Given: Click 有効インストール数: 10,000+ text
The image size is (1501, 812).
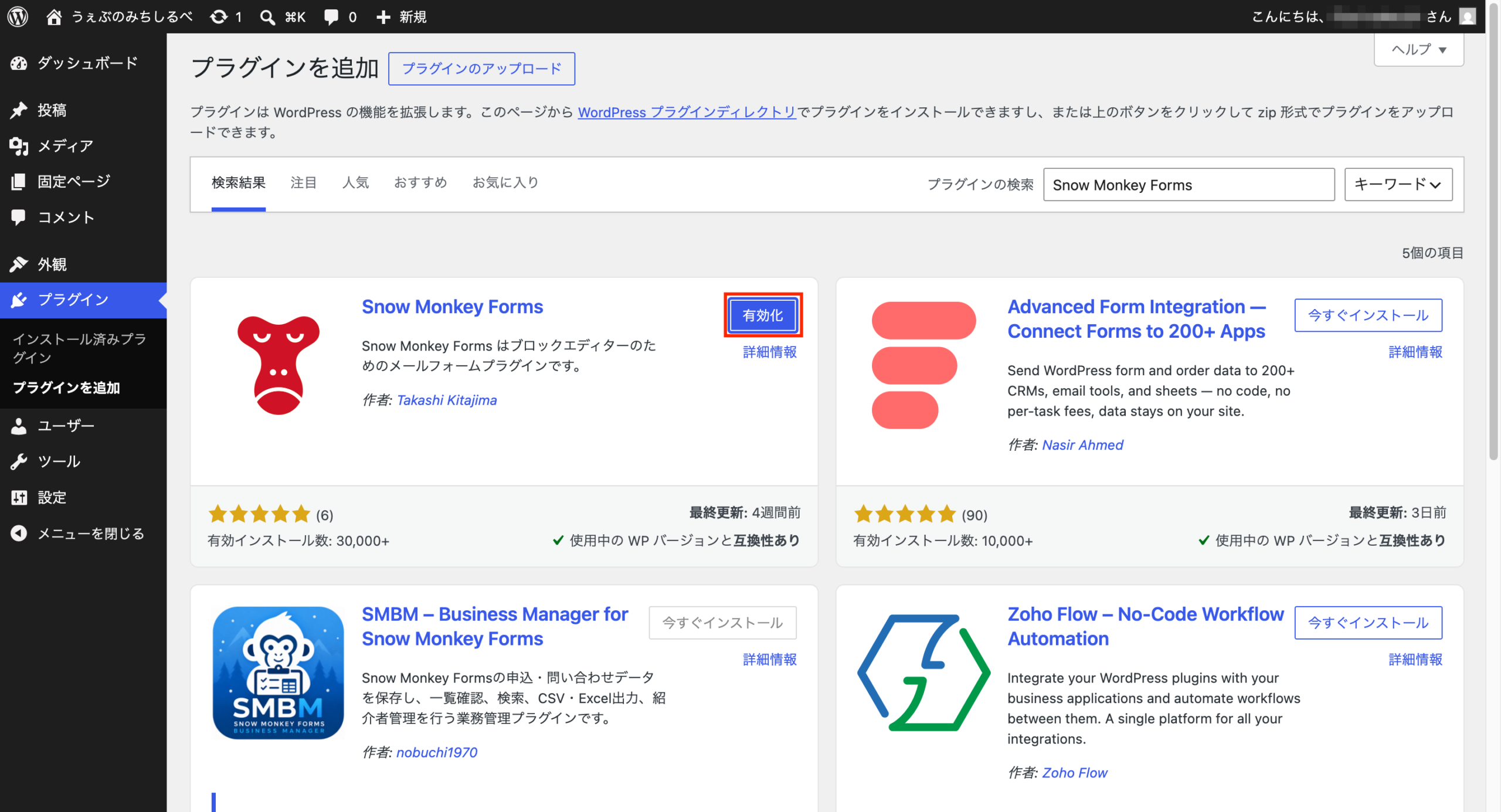Looking at the screenshot, I should pos(943,541).
